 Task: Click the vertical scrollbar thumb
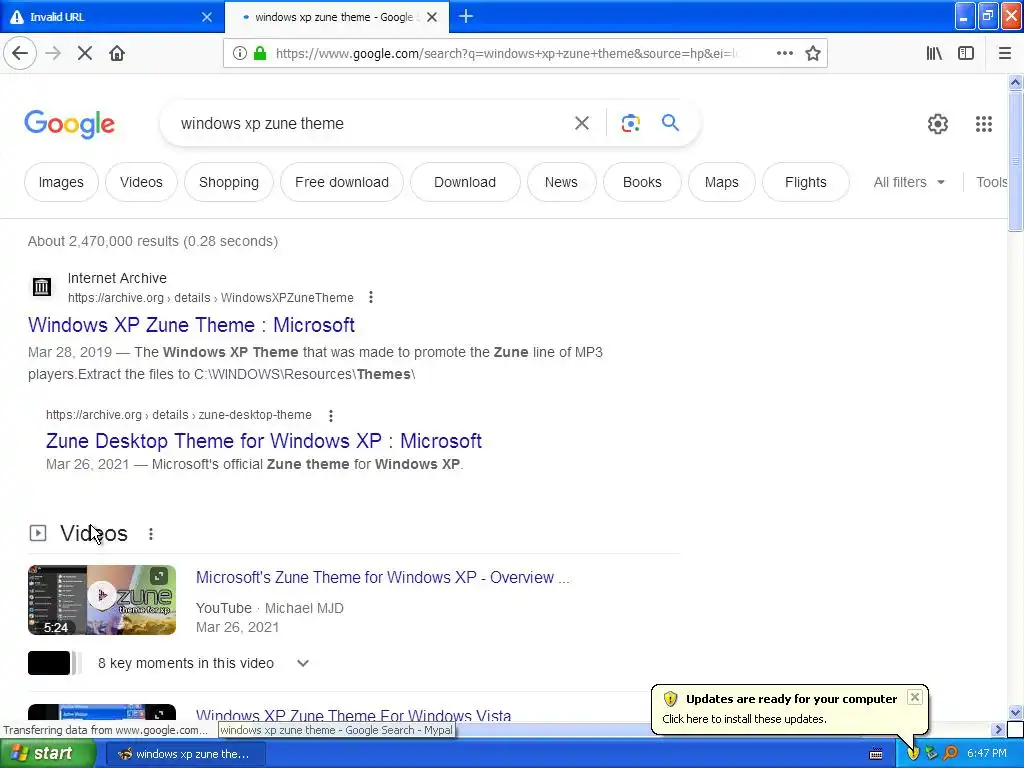pyautogui.click(x=1015, y=161)
